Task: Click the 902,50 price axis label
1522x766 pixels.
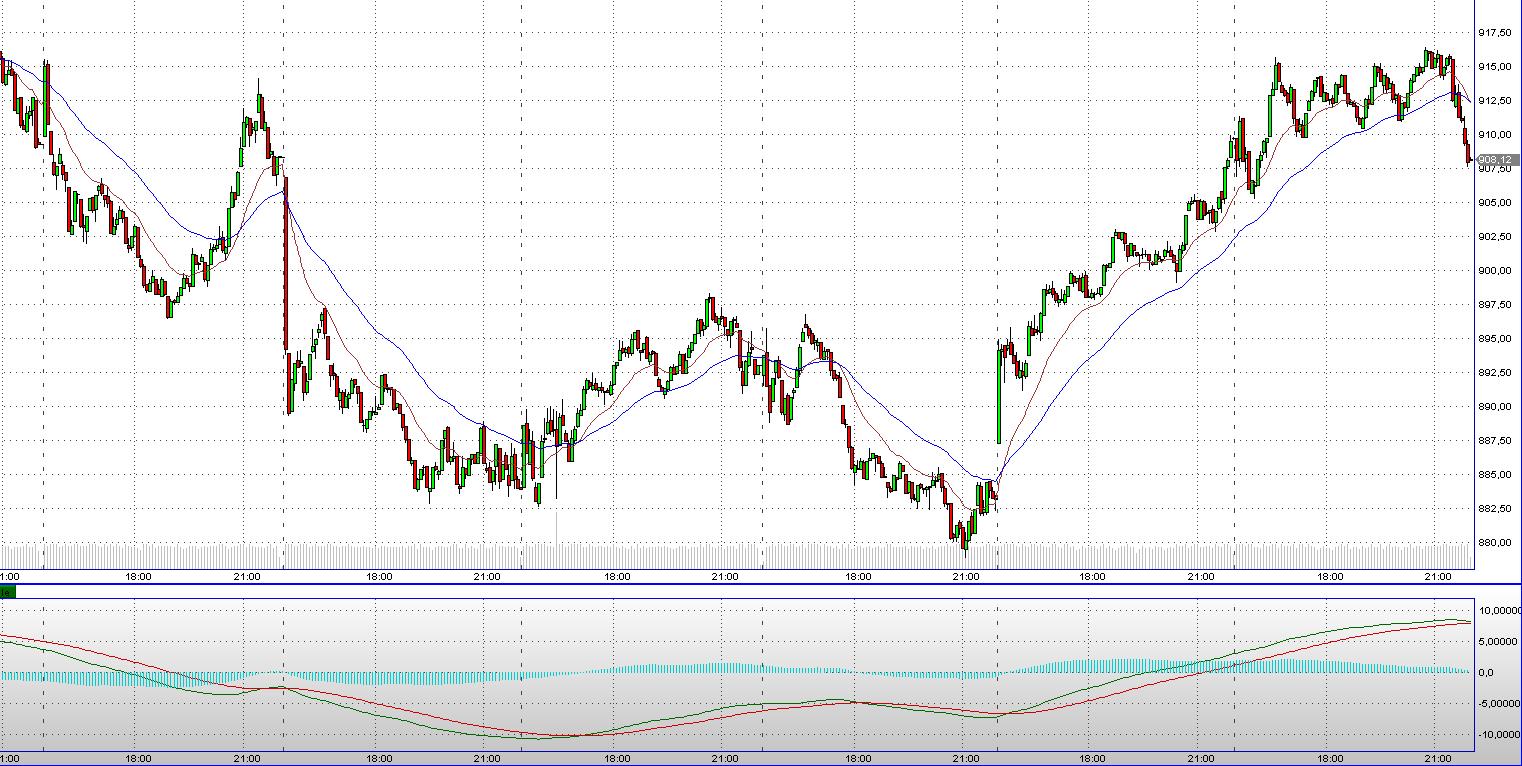Action: tap(1495, 237)
